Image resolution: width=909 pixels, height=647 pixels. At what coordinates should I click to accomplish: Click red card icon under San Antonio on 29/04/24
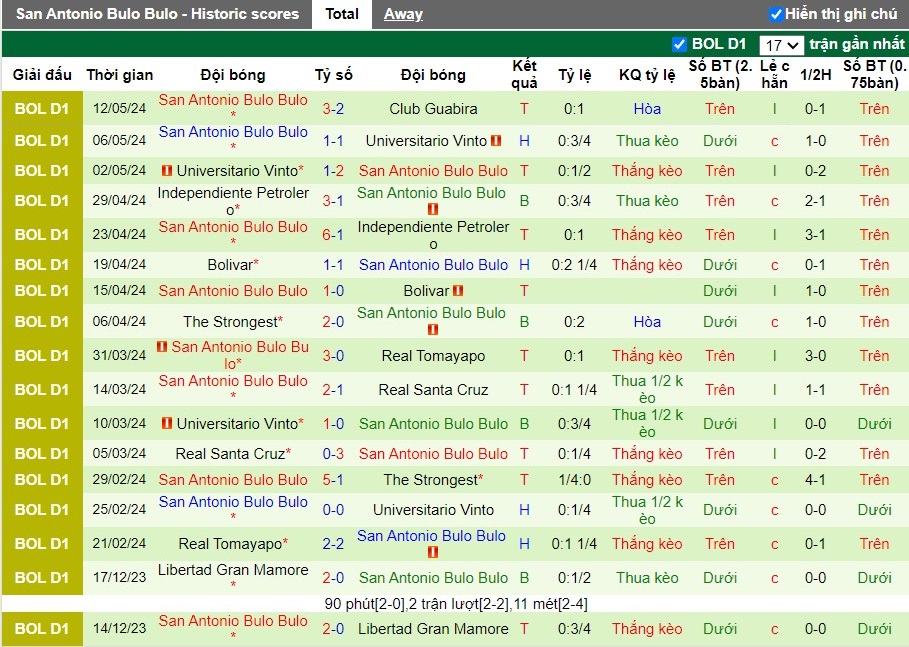(432, 209)
